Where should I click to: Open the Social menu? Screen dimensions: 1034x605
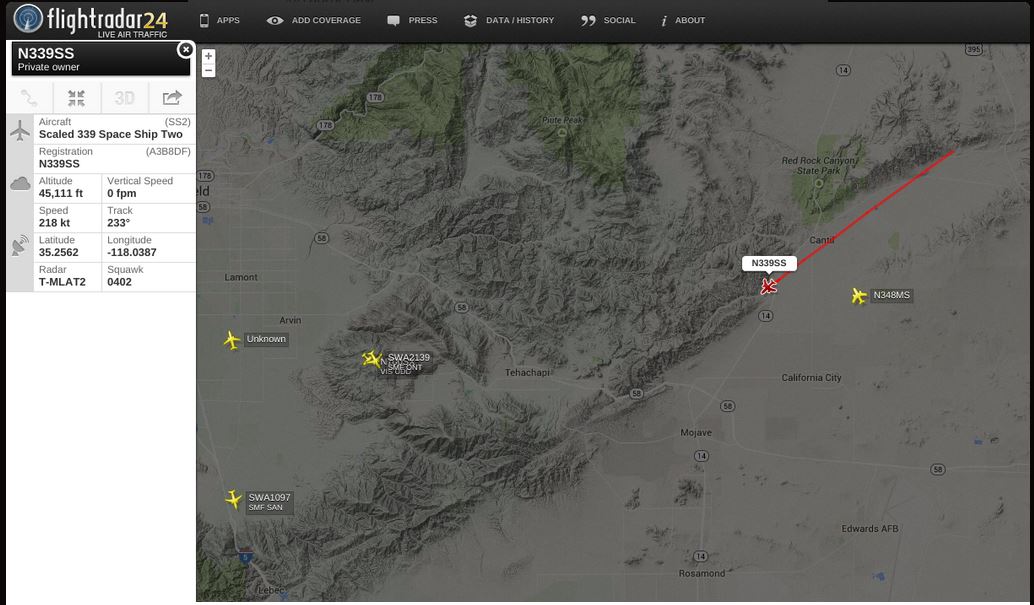(608, 20)
